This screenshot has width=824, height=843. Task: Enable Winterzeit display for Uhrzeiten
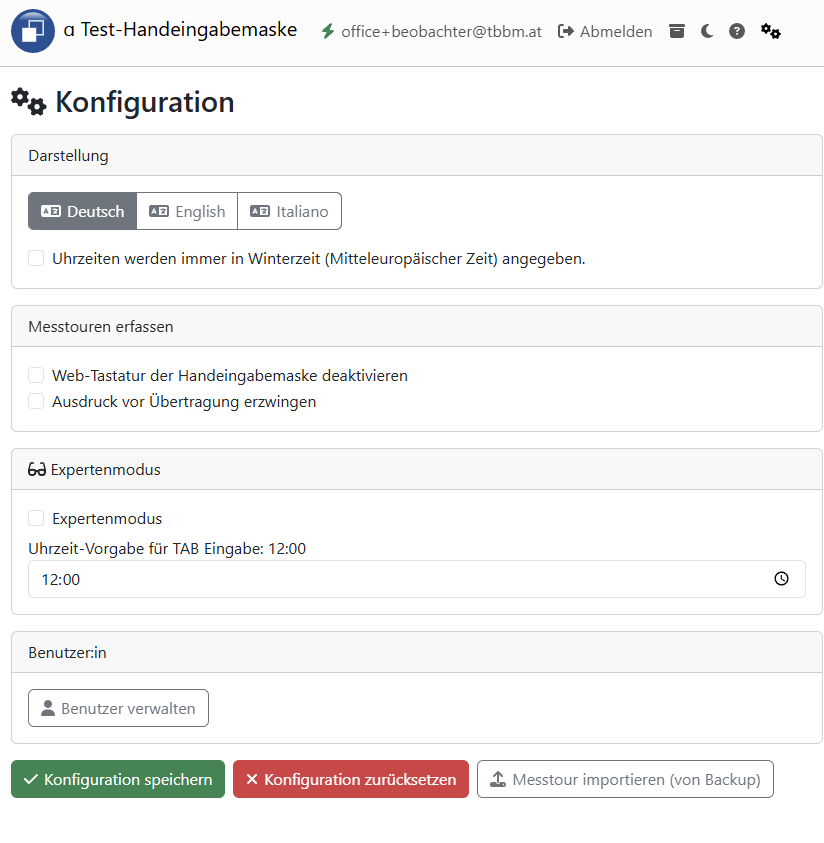36,257
